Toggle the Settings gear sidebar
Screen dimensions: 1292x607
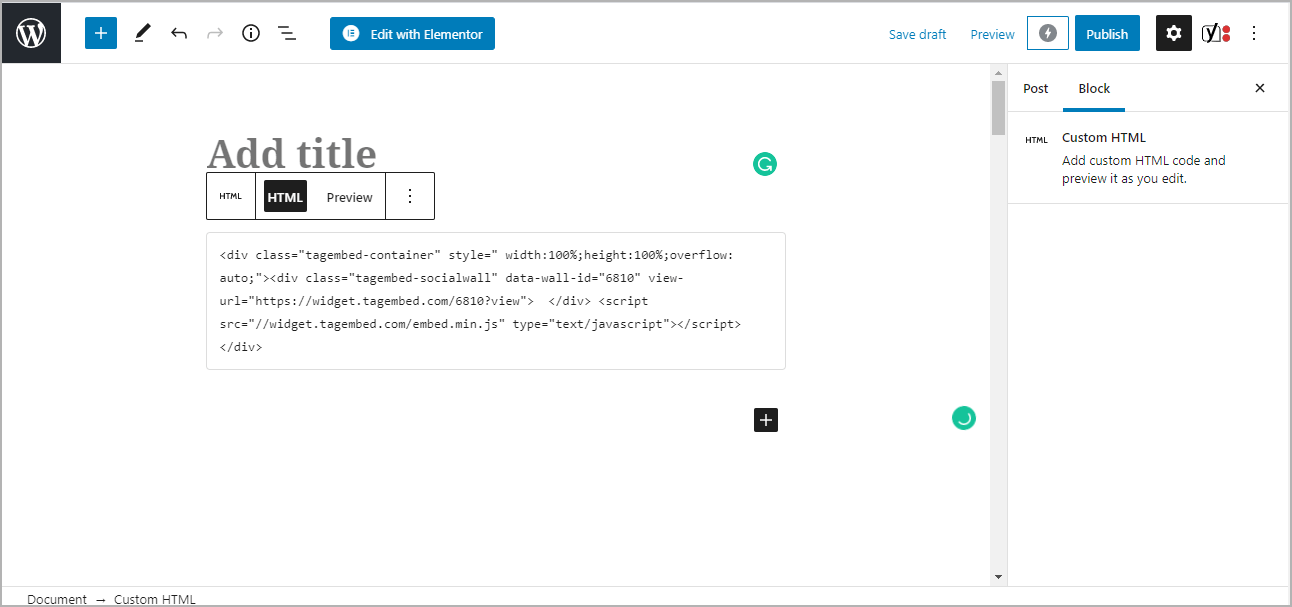click(1174, 33)
